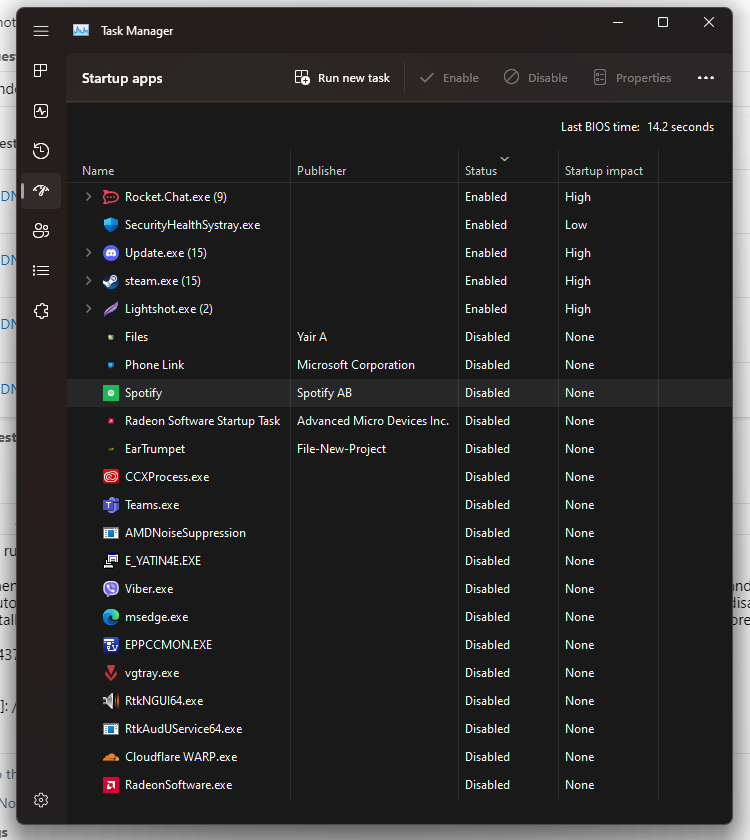Image resolution: width=750 pixels, height=840 pixels.
Task: Expand the steam.exe entry
Action: click(88, 281)
